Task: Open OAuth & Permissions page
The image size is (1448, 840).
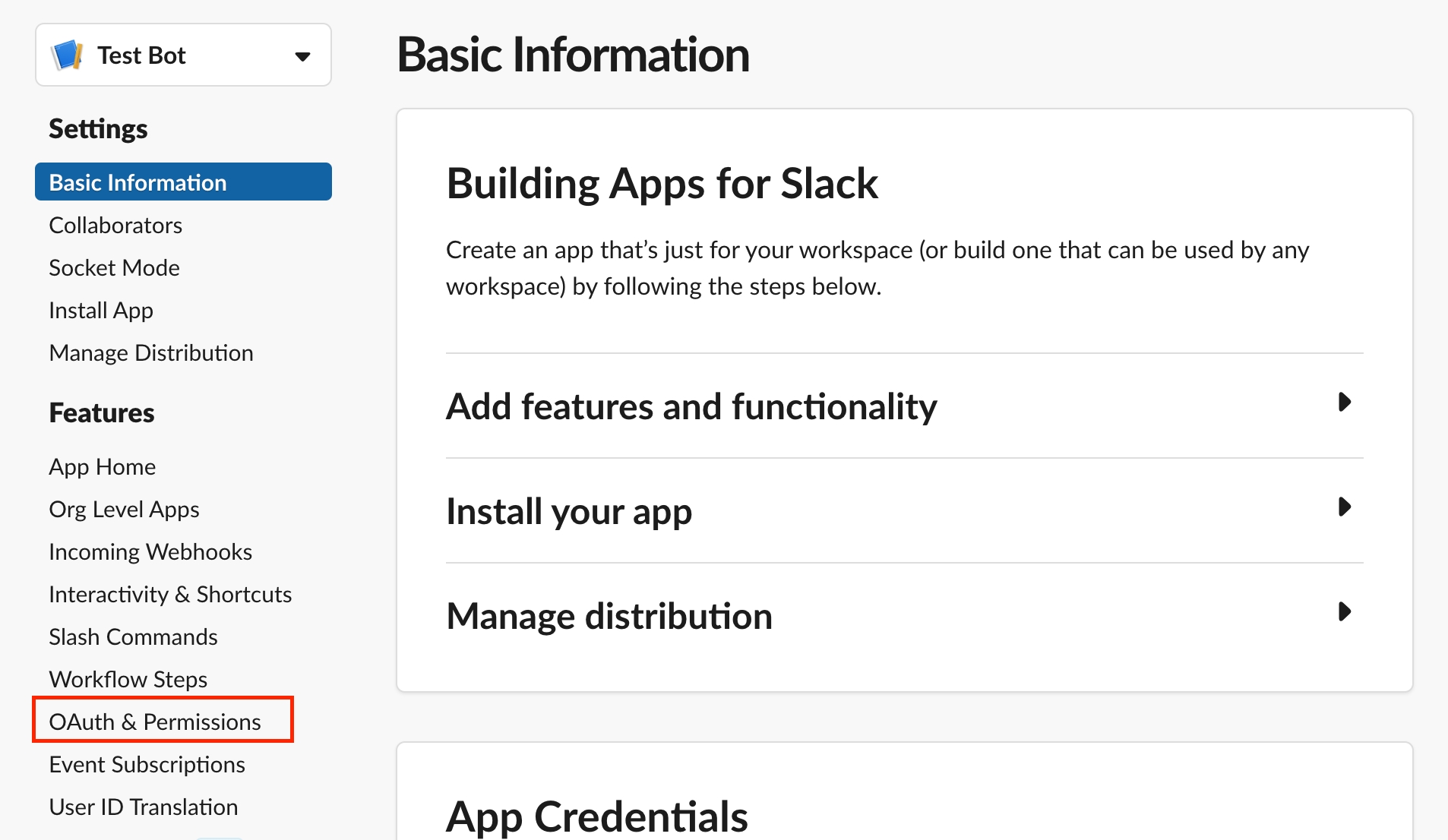Action: (155, 722)
